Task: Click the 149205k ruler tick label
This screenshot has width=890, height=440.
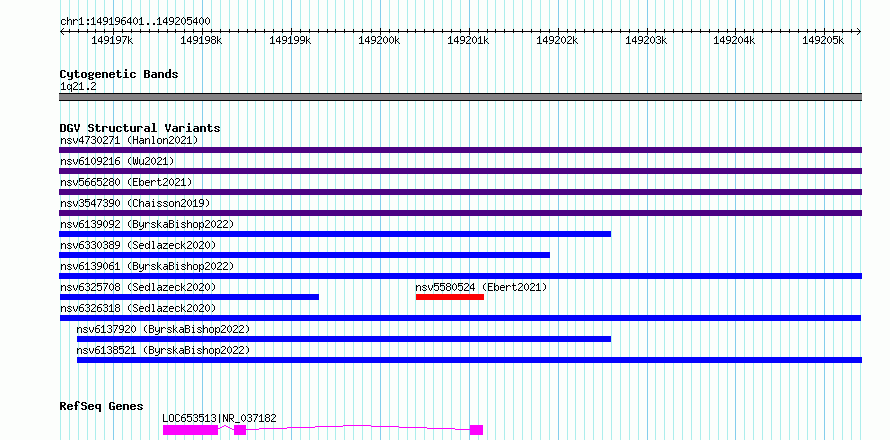Action: click(x=824, y=40)
